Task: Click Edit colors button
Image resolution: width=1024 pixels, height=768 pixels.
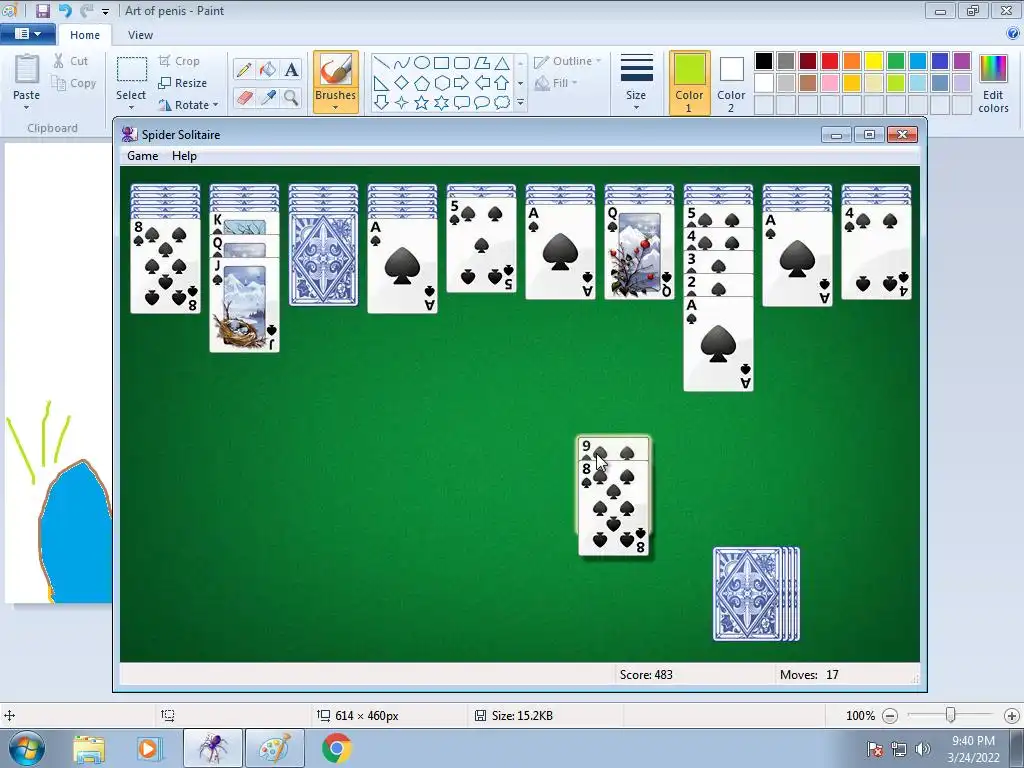Action: point(993,84)
